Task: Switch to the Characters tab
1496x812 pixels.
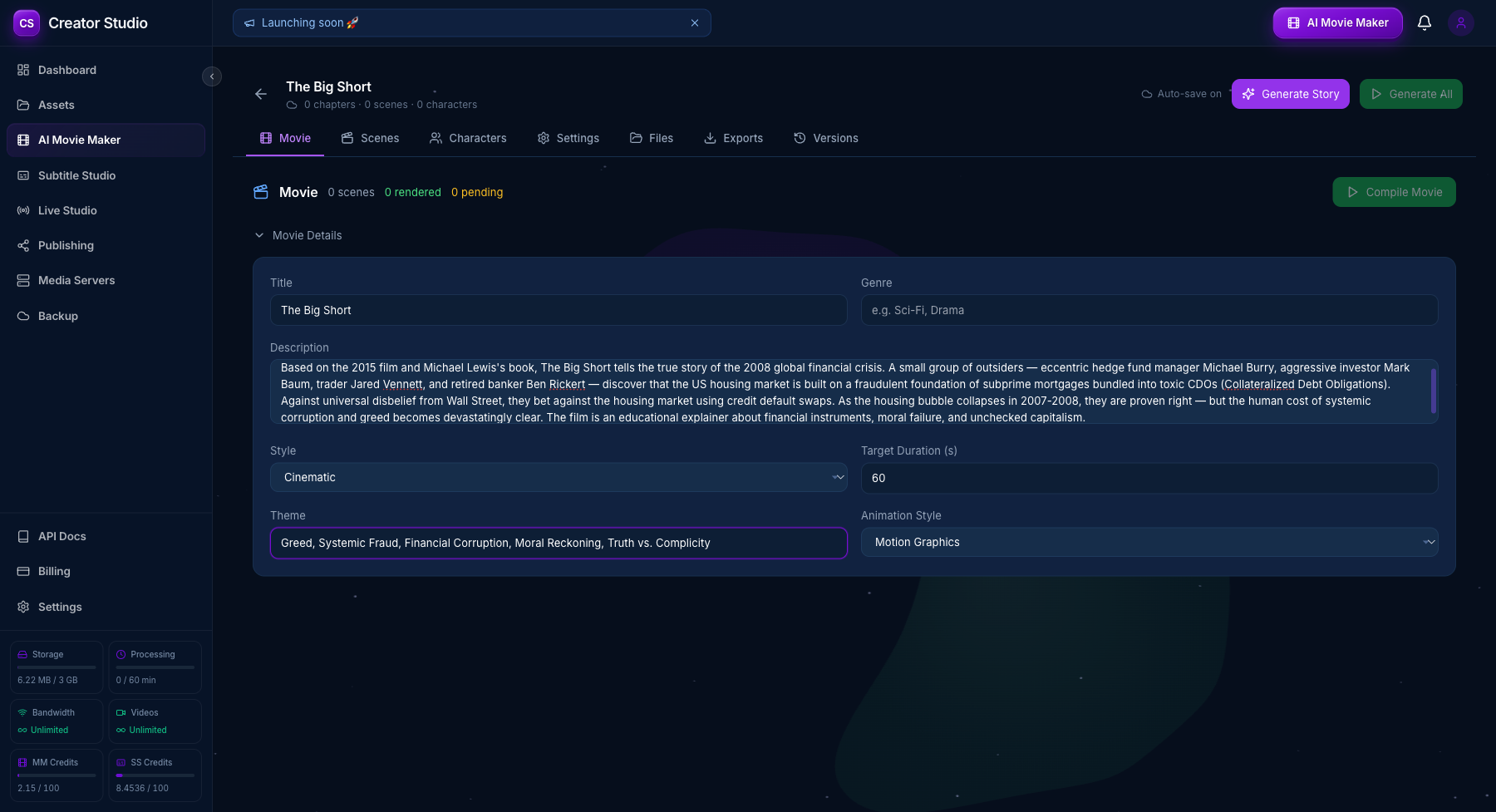Action: [x=468, y=138]
